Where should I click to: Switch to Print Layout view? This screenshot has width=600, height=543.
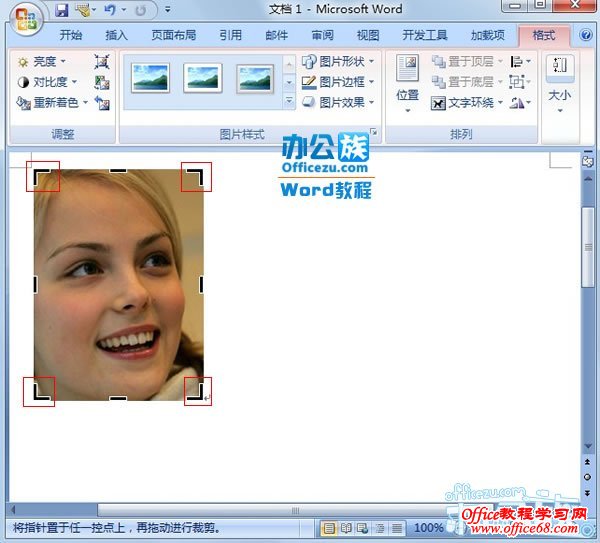[x=329, y=527]
